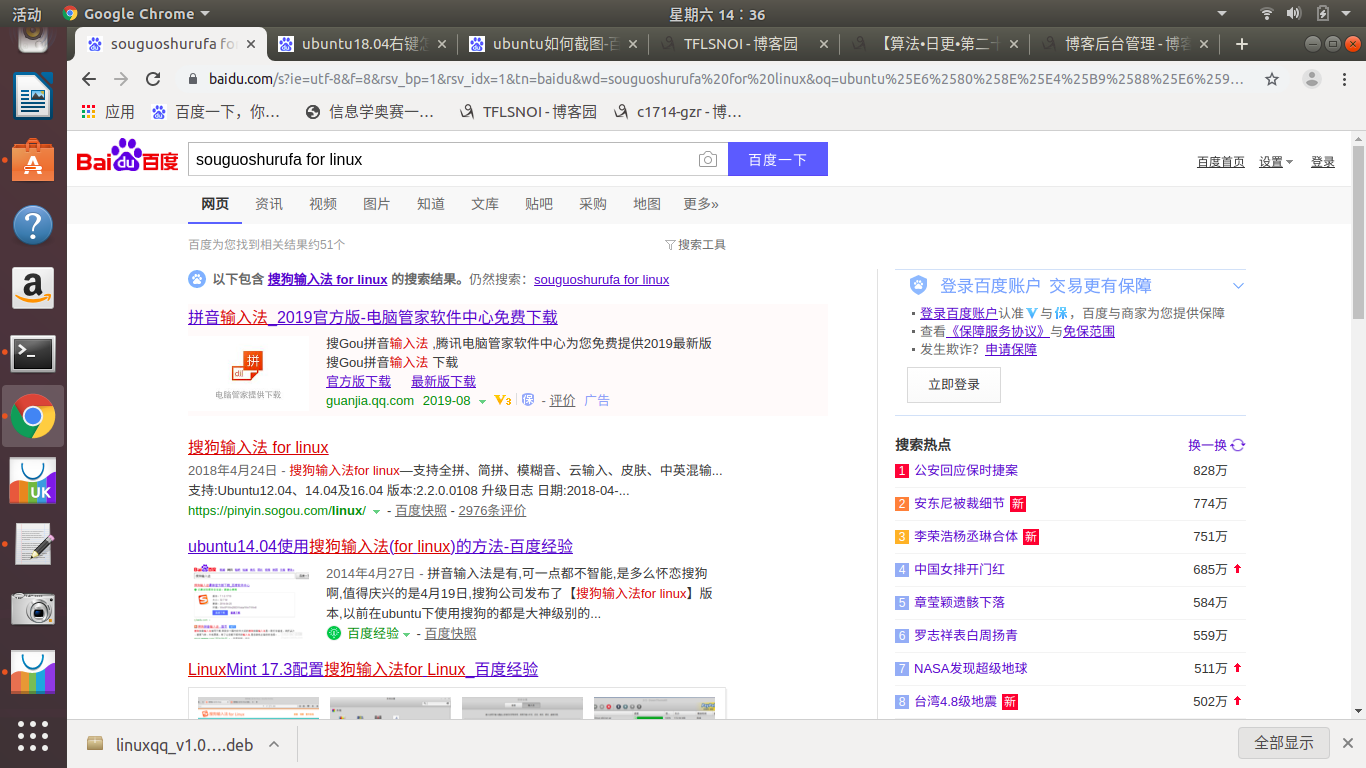Switch to the 图片 search tab
This screenshot has width=1366, height=768.
[377, 204]
